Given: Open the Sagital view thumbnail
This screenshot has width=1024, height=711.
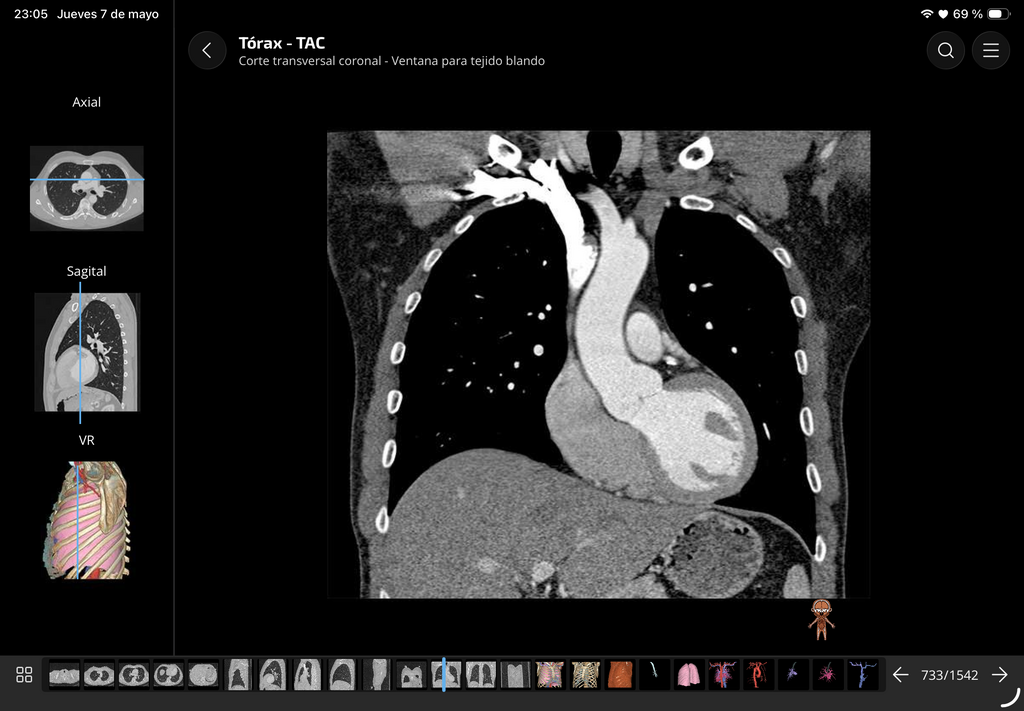Looking at the screenshot, I should (x=87, y=352).
